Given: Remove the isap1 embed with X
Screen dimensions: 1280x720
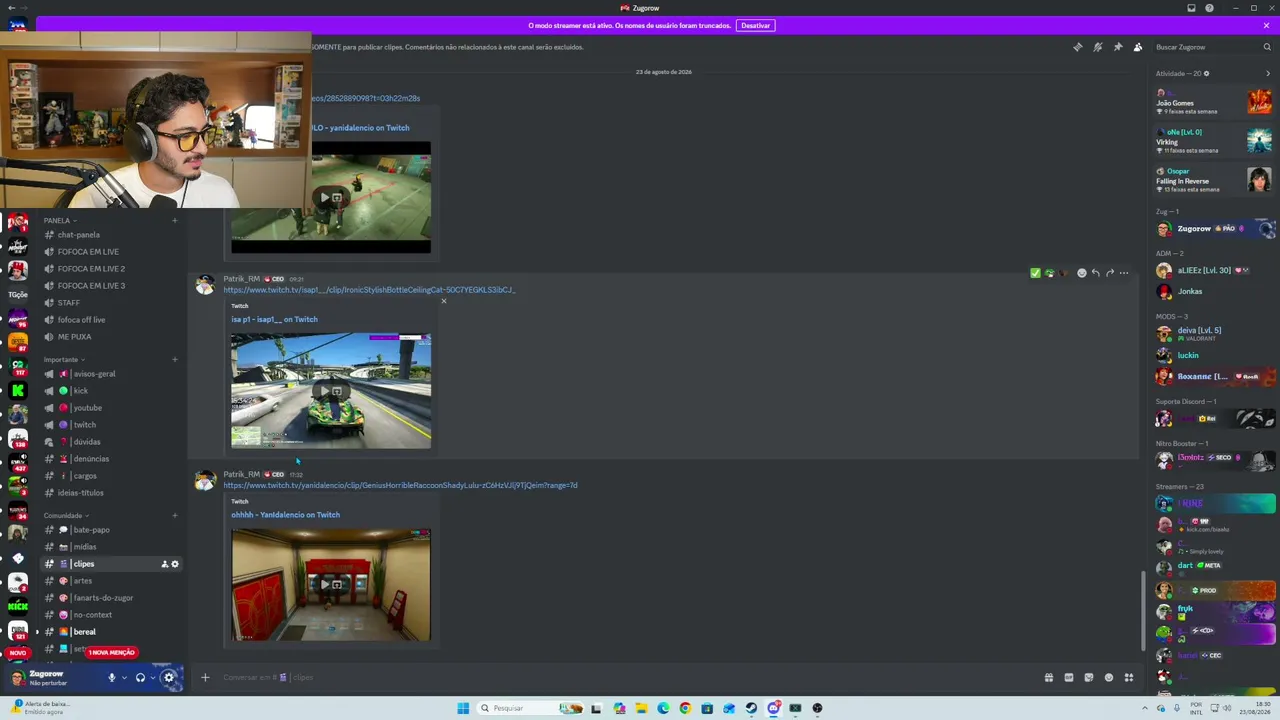Looking at the screenshot, I should pos(444,301).
